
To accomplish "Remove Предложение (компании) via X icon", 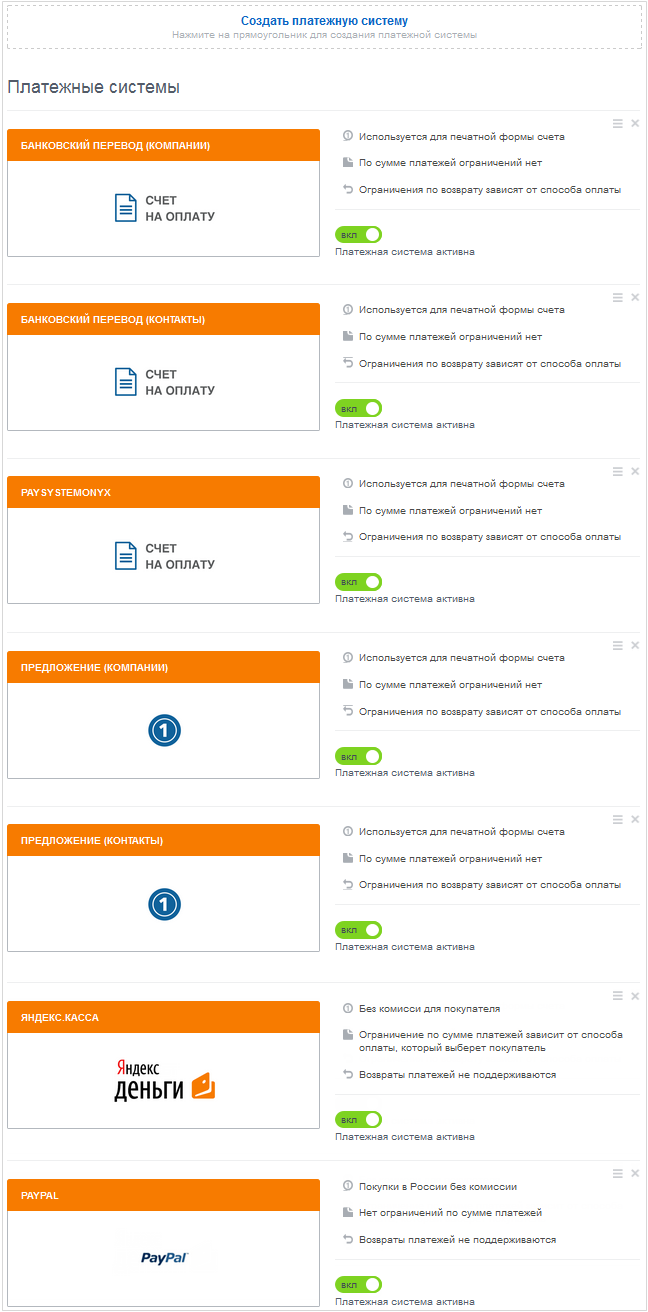I will [x=635, y=646].
